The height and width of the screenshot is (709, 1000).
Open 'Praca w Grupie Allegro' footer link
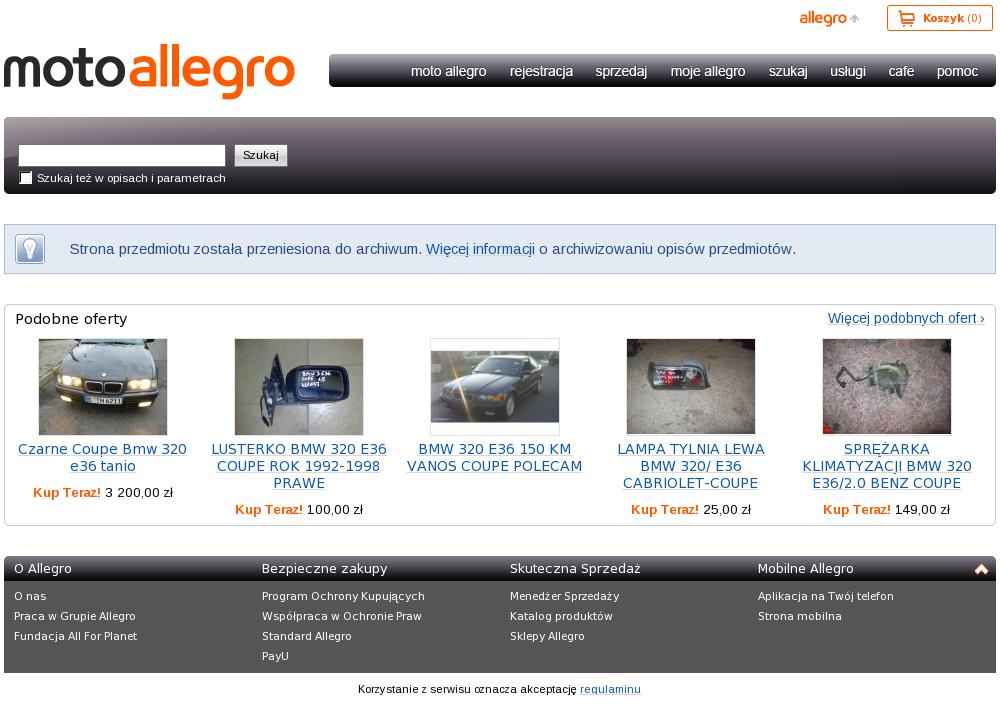[75, 616]
